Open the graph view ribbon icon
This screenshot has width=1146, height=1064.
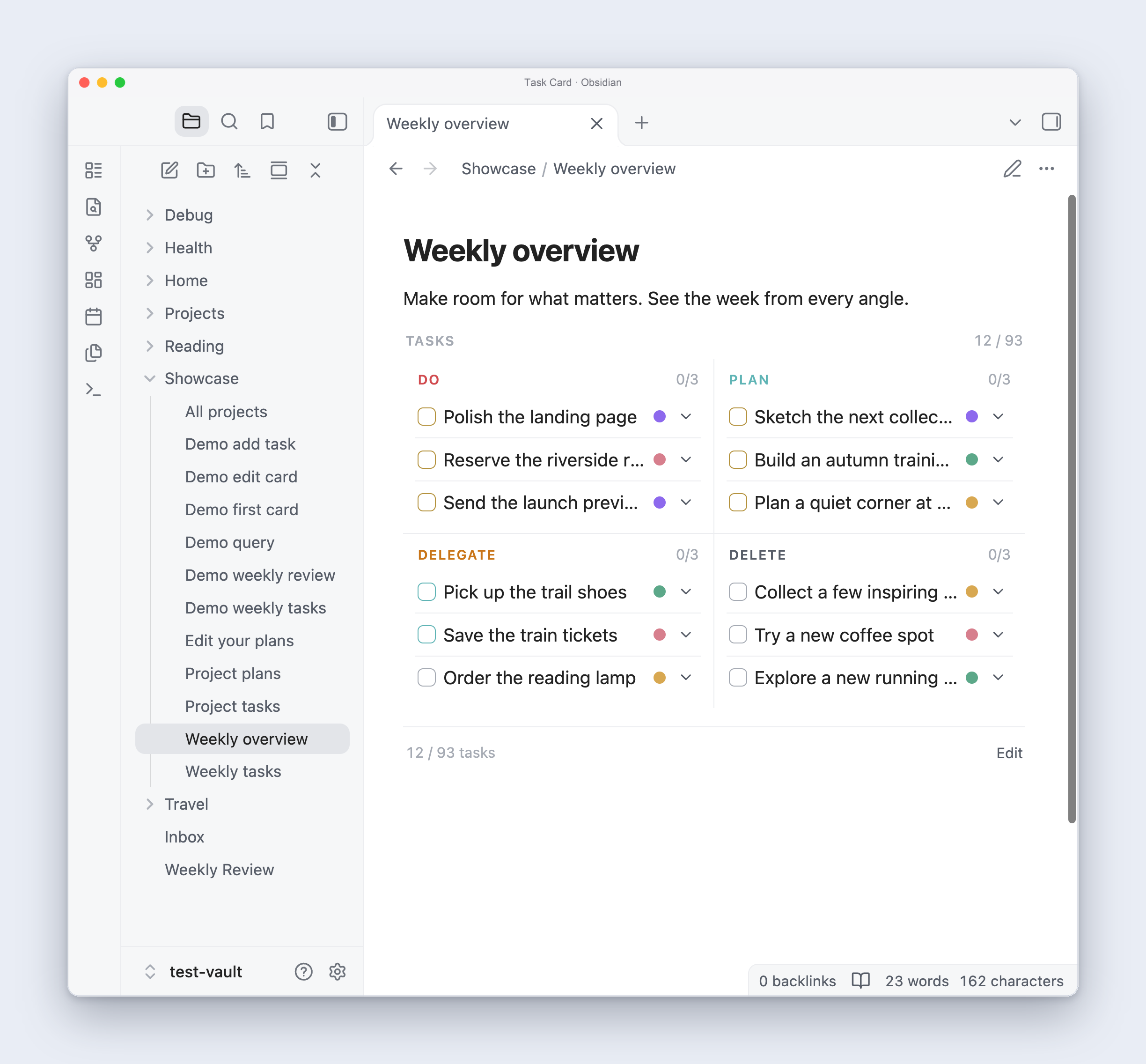point(93,244)
